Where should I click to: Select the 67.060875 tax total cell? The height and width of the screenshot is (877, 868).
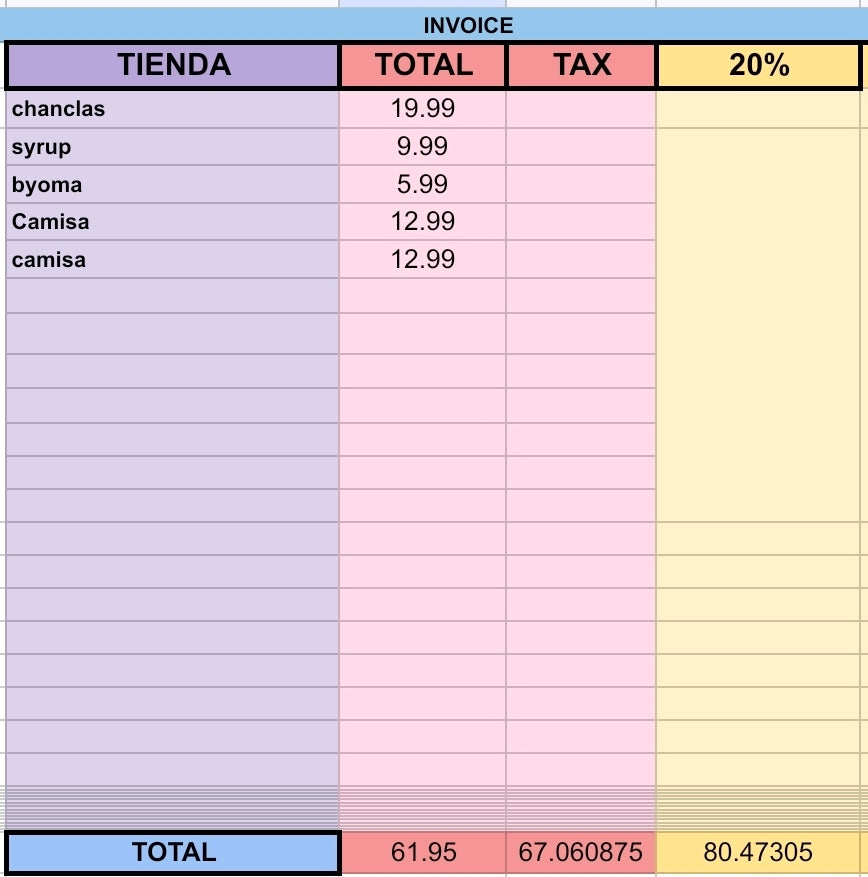click(581, 852)
